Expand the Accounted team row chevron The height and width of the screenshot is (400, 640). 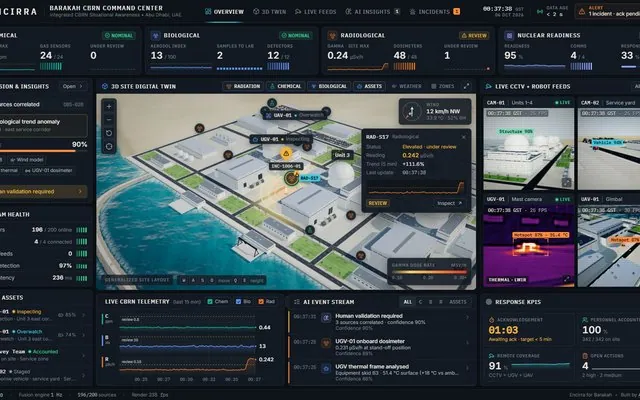point(83,355)
